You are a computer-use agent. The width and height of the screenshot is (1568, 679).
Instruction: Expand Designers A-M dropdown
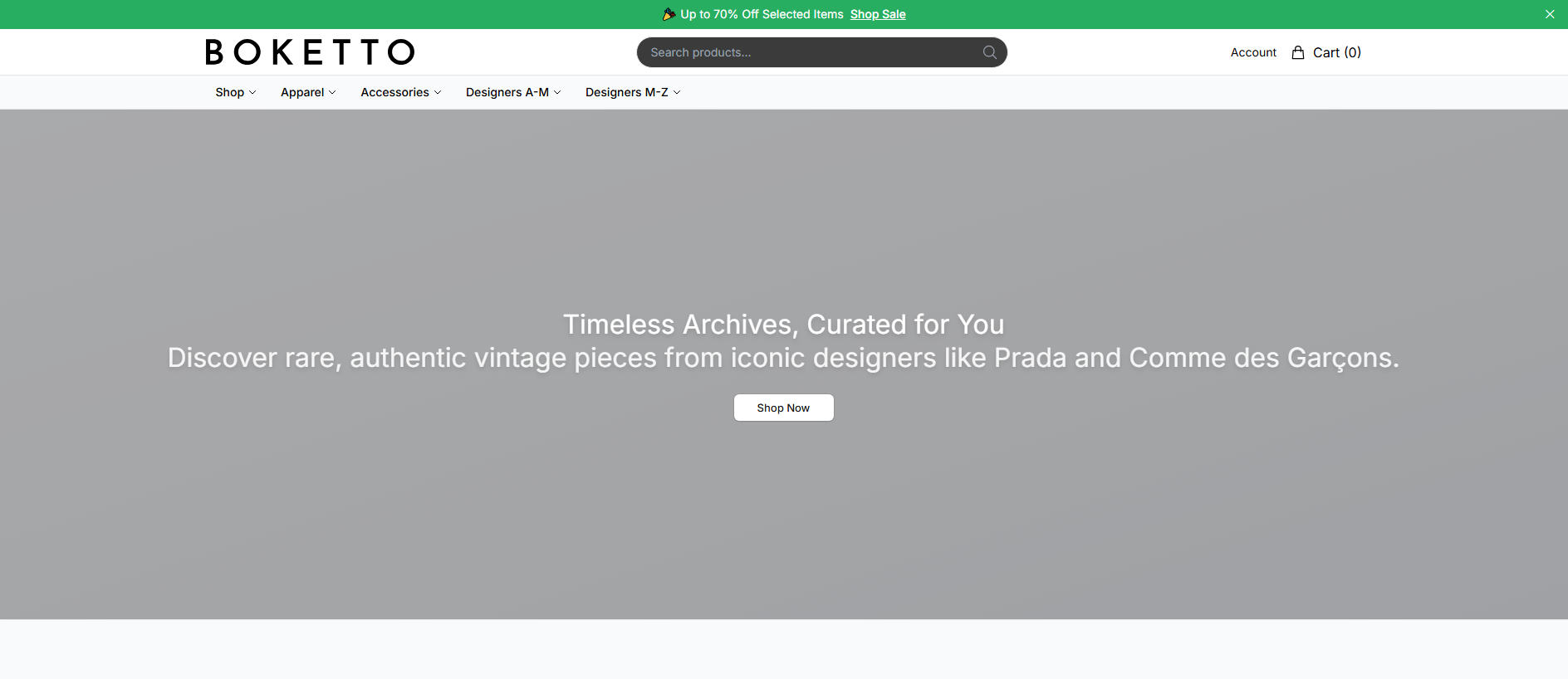click(513, 92)
